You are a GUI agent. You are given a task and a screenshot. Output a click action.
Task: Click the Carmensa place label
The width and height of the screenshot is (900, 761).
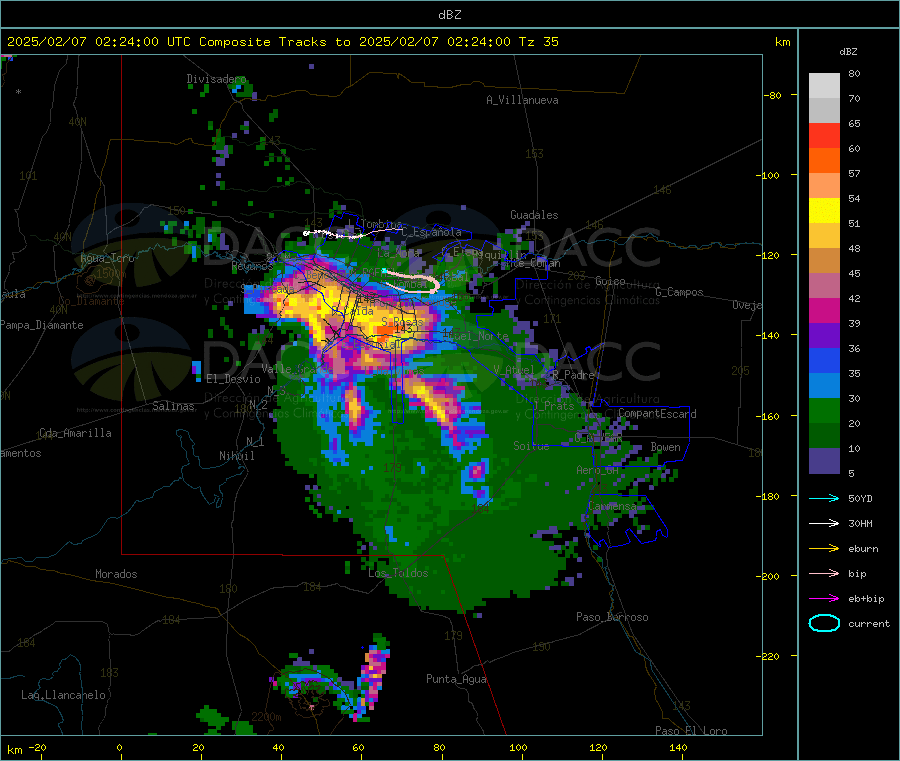tap(612, 506)
